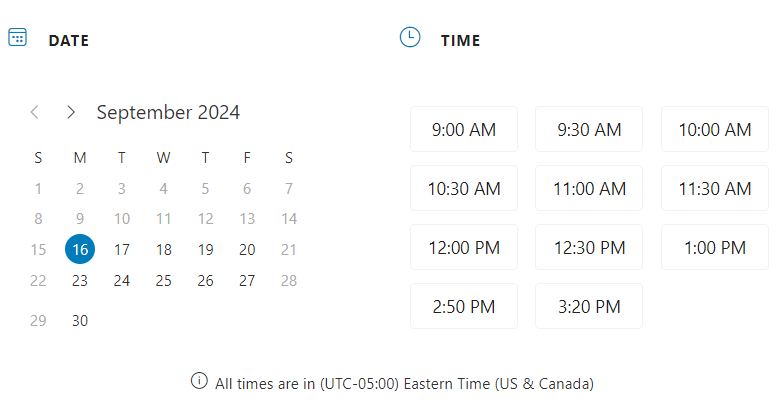Select the 9:30 AM time slot
This screenshot has height=405, width=776.
(589, 129)
